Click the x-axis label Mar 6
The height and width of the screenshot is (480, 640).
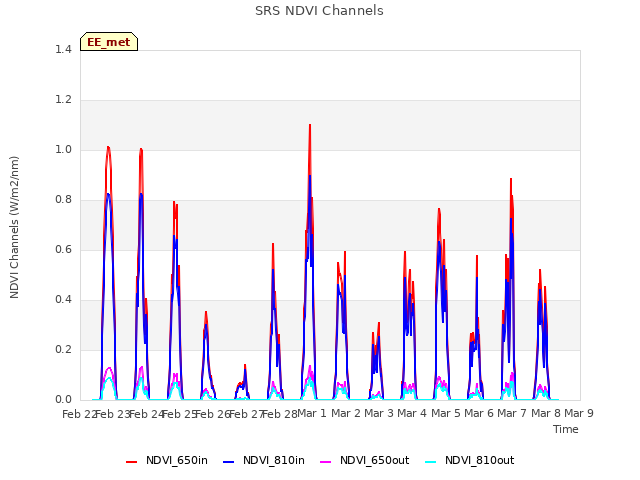click(x=479, y=413)
